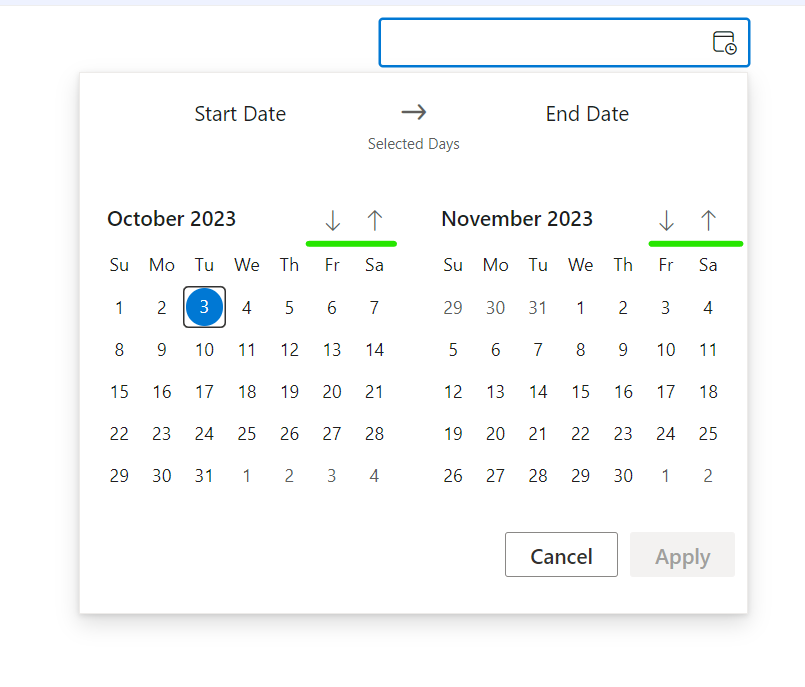Select October 20 in left calendar
Image resolution: width=805 pixels, height=687 pixels.
click(332, 391)
